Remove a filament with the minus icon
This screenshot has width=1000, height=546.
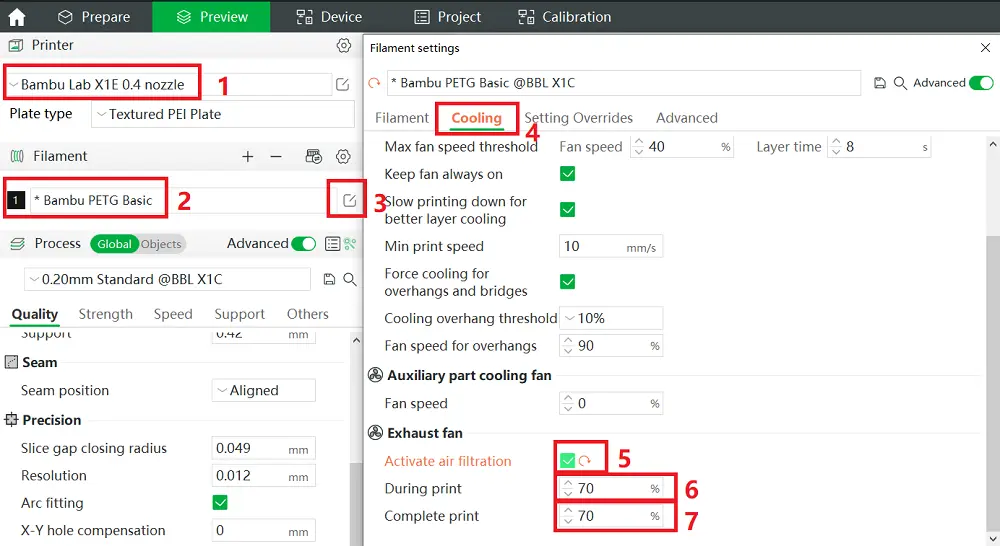coord(276,156)
